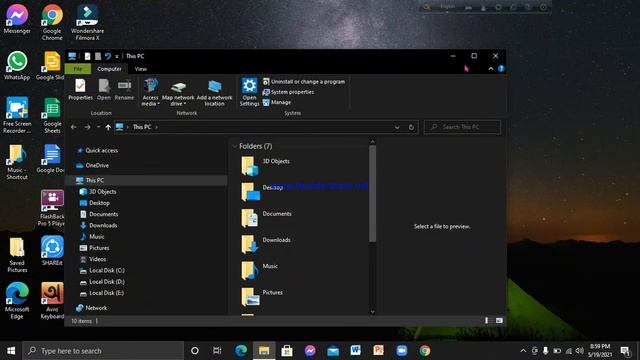640x360 pixels.
Task: Select the Downloads folder in file list
Action: pyautogui.click(x=266, y=244)
